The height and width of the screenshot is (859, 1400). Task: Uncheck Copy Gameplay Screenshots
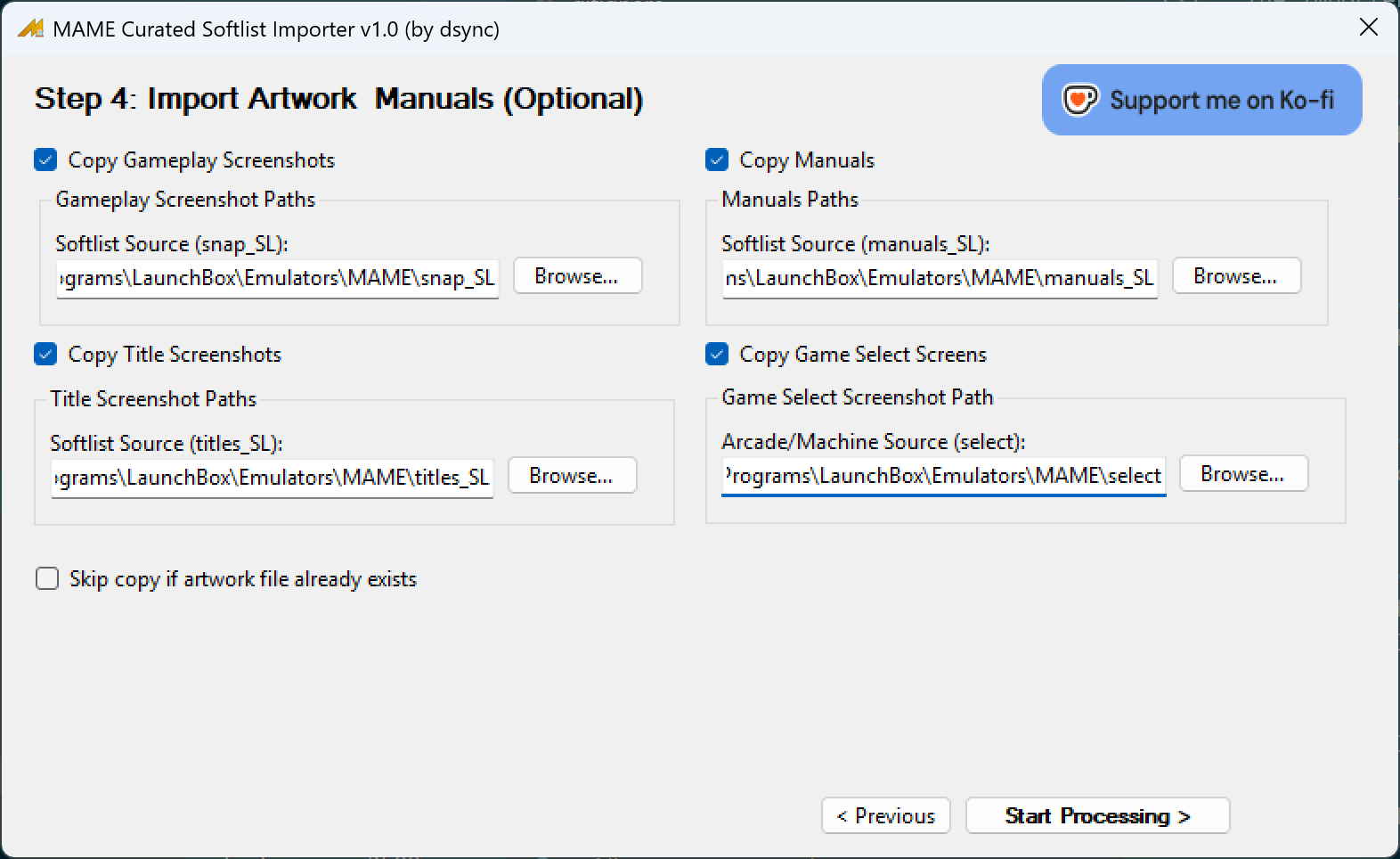[x=45, y=160]
